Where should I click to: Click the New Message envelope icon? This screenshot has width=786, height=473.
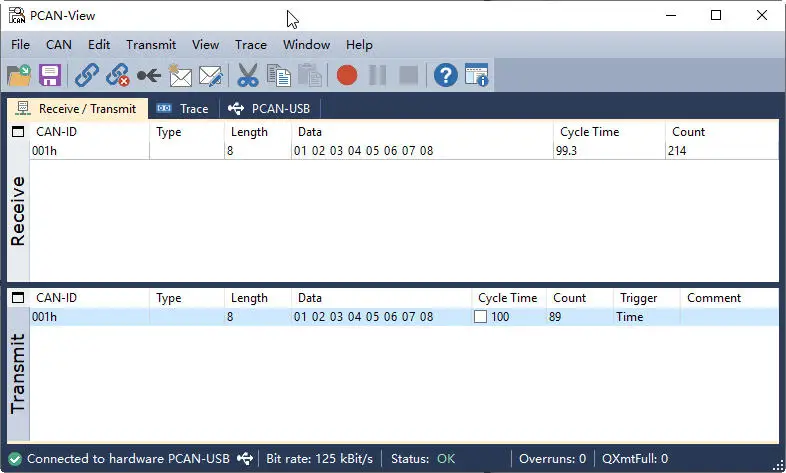179,76
